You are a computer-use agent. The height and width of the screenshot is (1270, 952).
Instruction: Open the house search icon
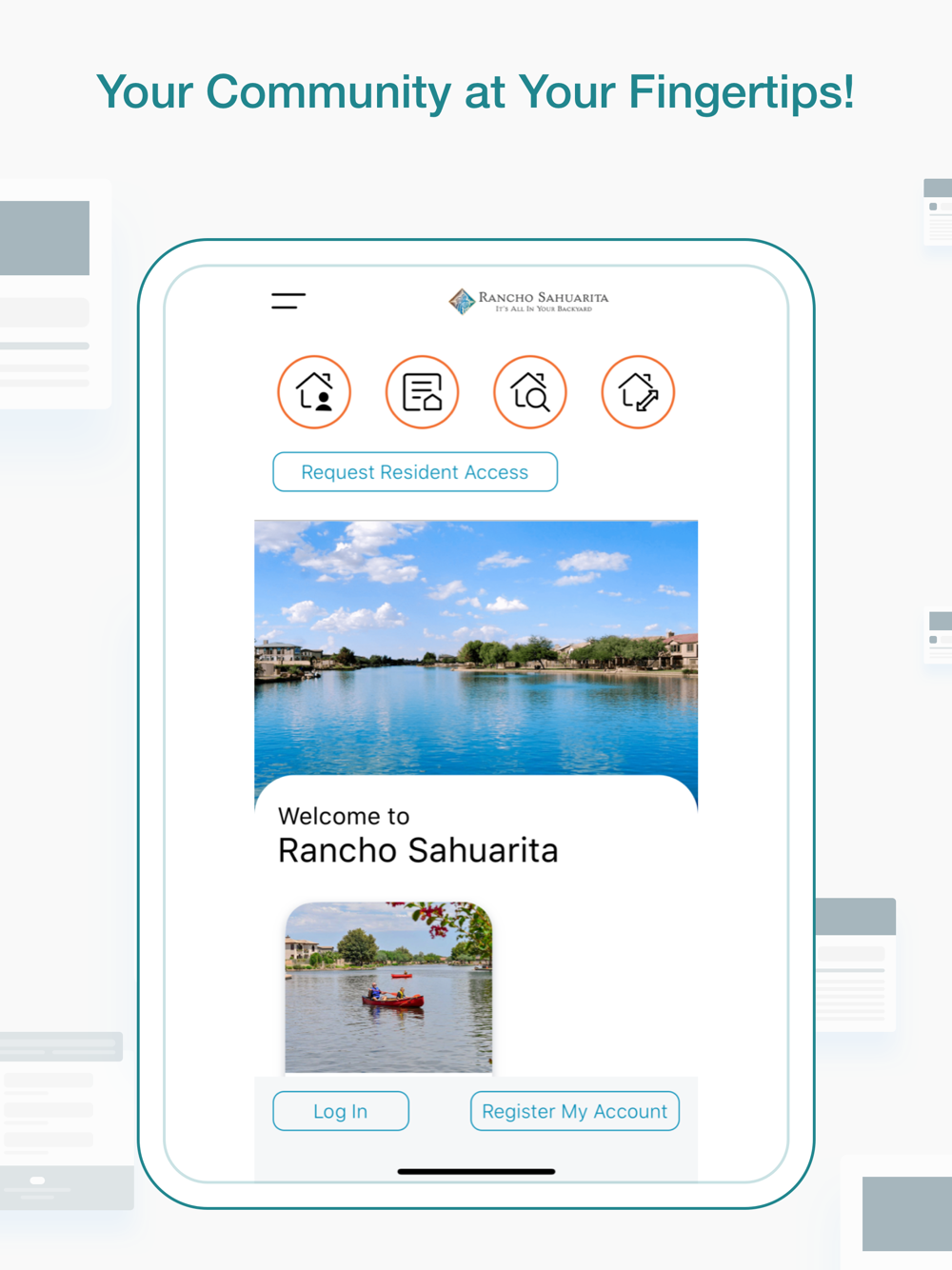coord(530,392)
